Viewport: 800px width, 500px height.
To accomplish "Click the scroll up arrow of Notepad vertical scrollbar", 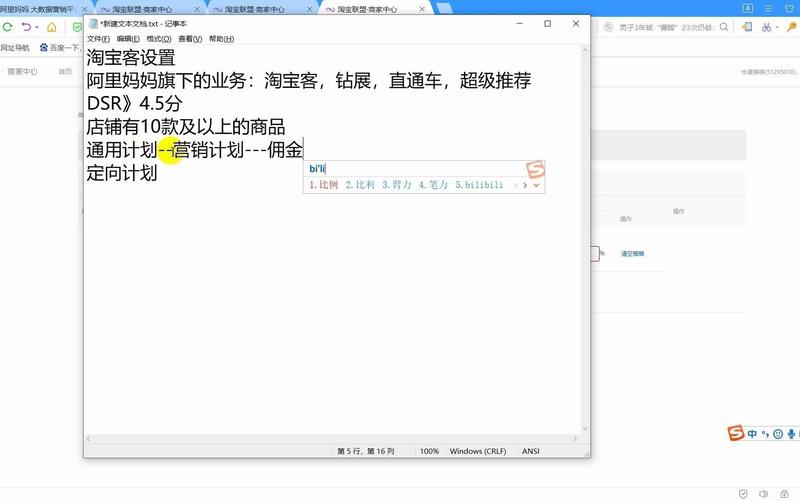I will [x=585, y=50].
